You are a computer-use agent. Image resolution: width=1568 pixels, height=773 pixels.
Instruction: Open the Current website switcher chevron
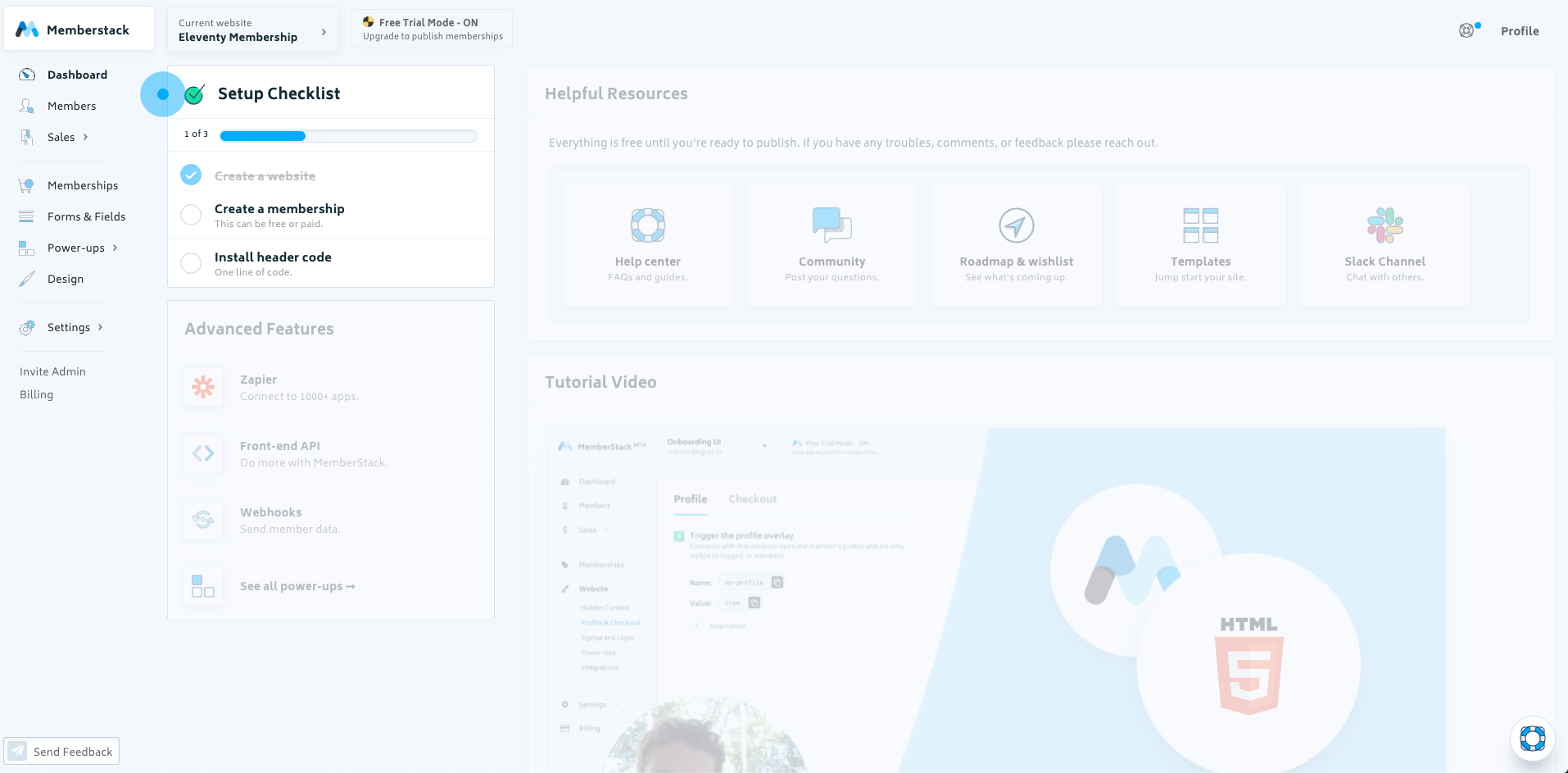[x=324, y=32]
